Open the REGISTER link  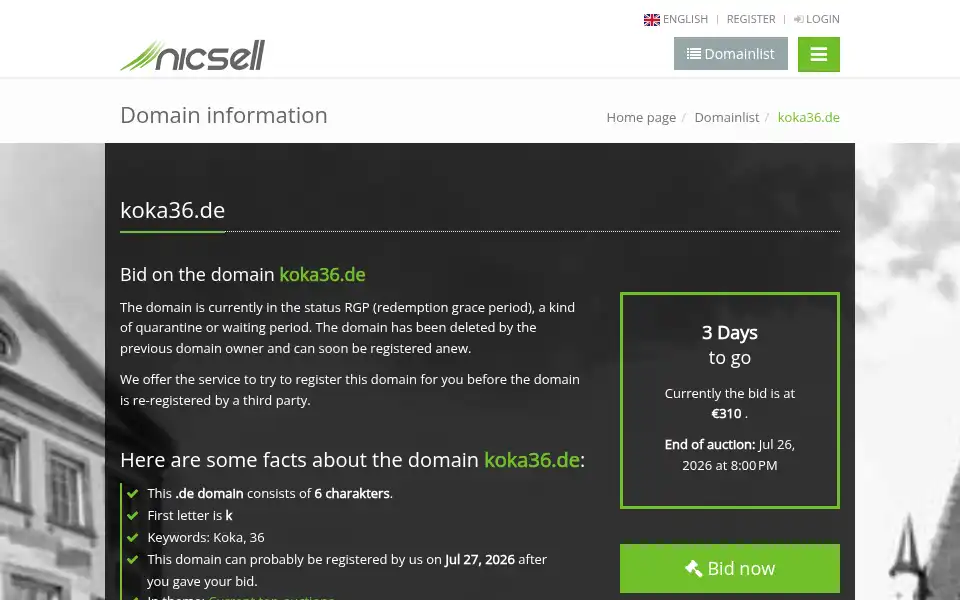pyautogui.click(x=751, y=19)
